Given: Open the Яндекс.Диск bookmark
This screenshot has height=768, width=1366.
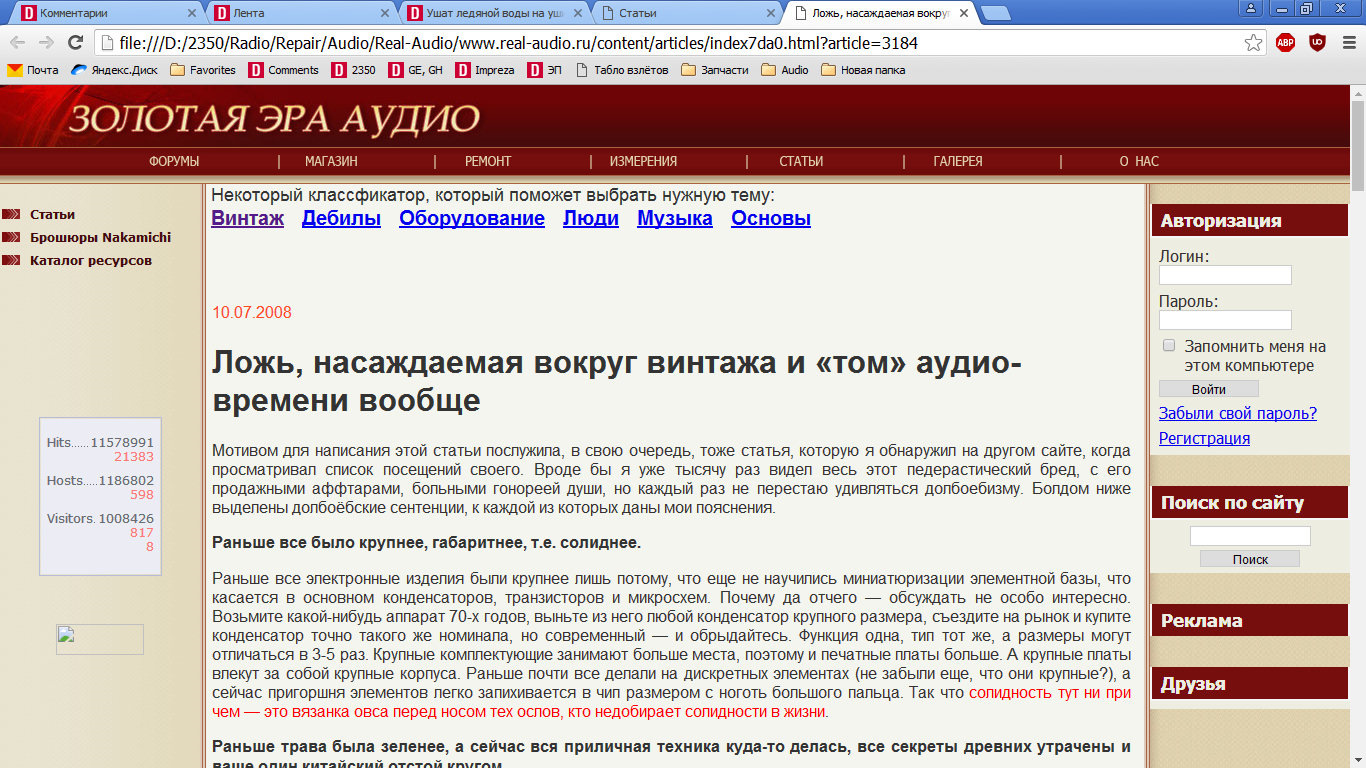Looking at the screenshot, I should click(114, 70).
